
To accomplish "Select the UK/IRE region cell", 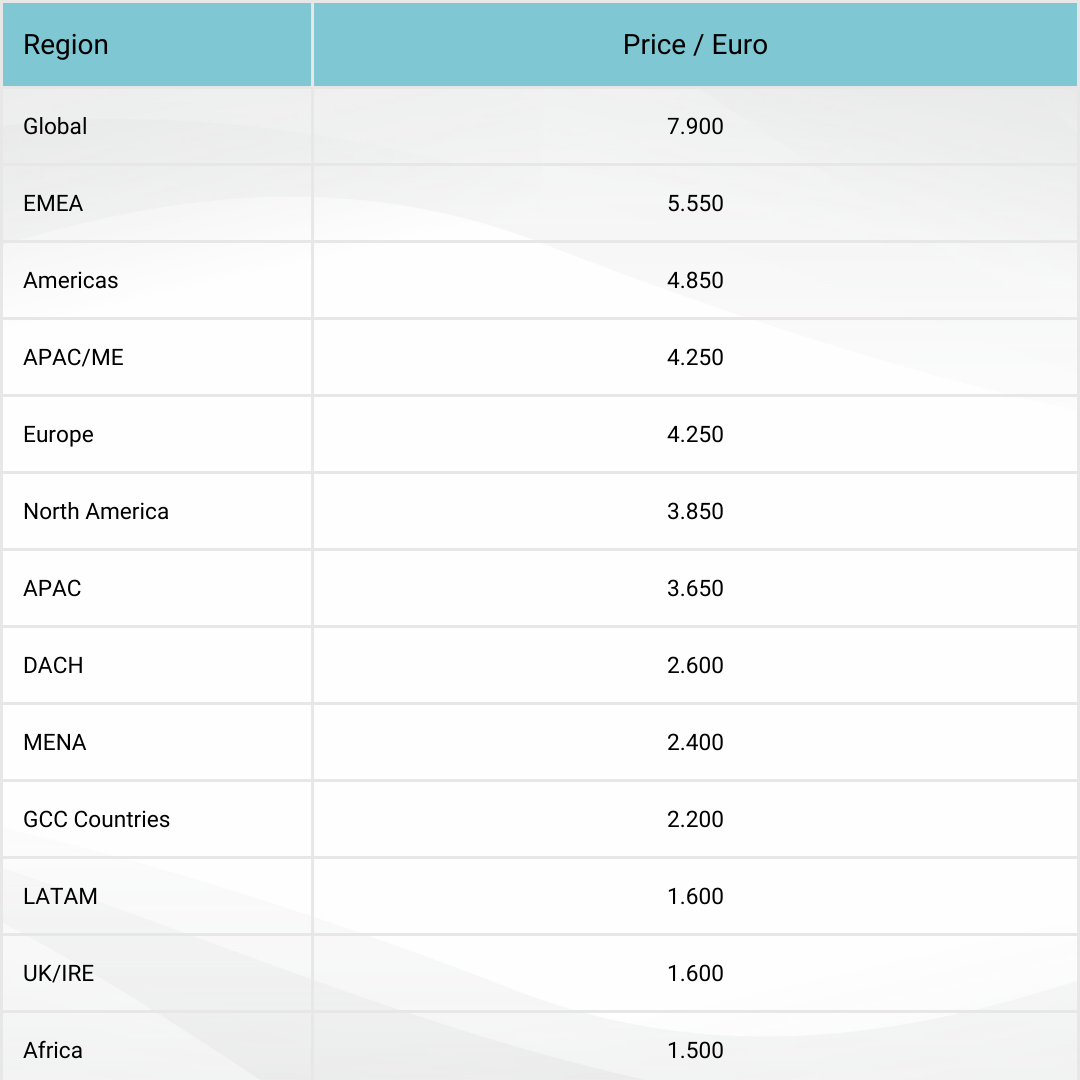I will point(59,974).
